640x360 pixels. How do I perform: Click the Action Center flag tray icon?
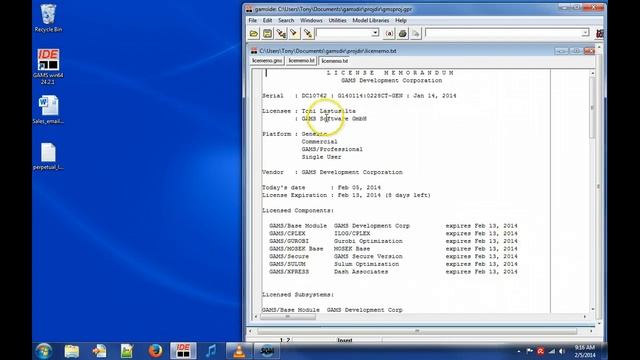[x=530, y=351]
